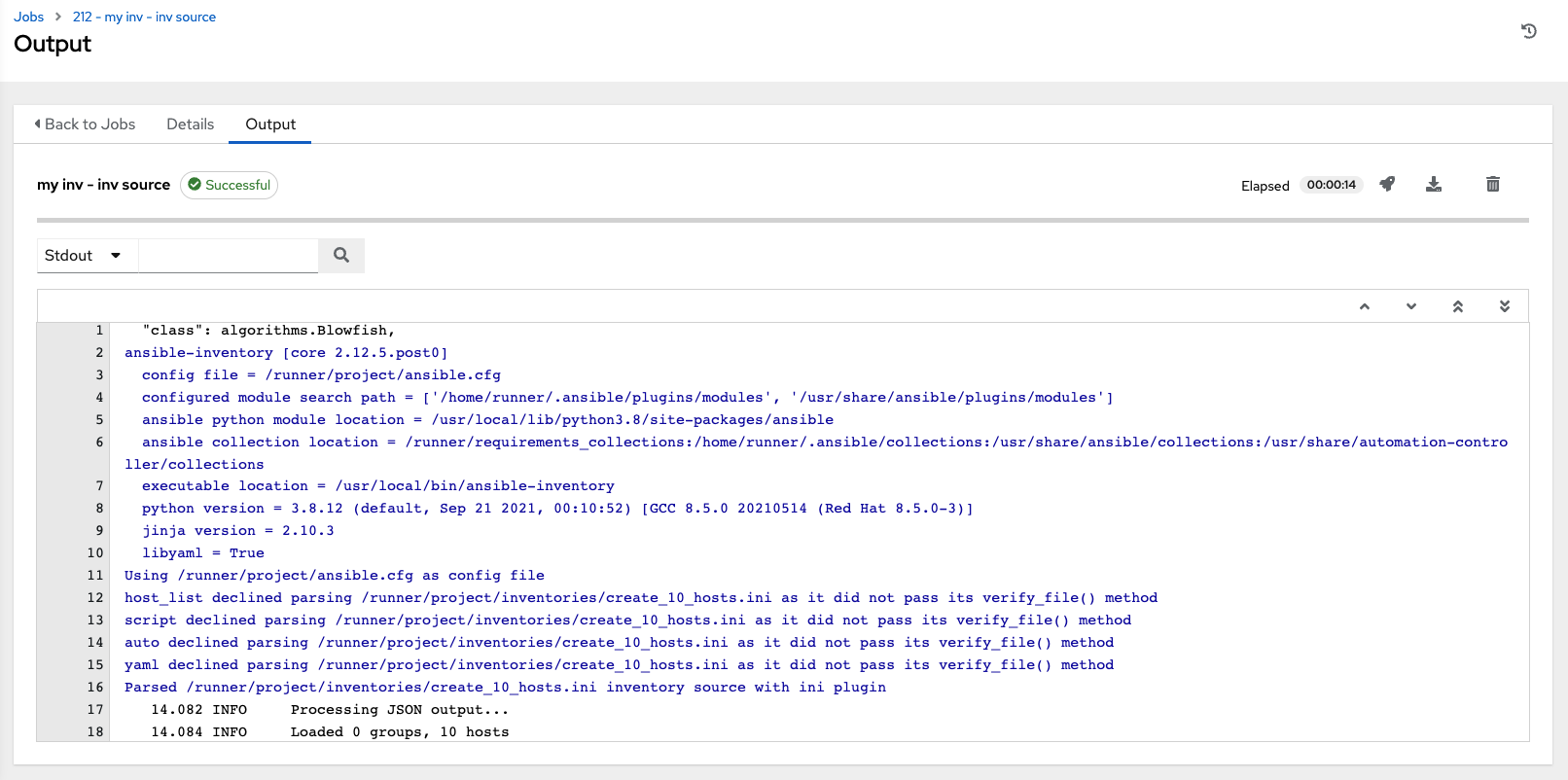This screenshot has width=1568, height=780.
Task: Click the search magnifier button
Action: [341, 255]
